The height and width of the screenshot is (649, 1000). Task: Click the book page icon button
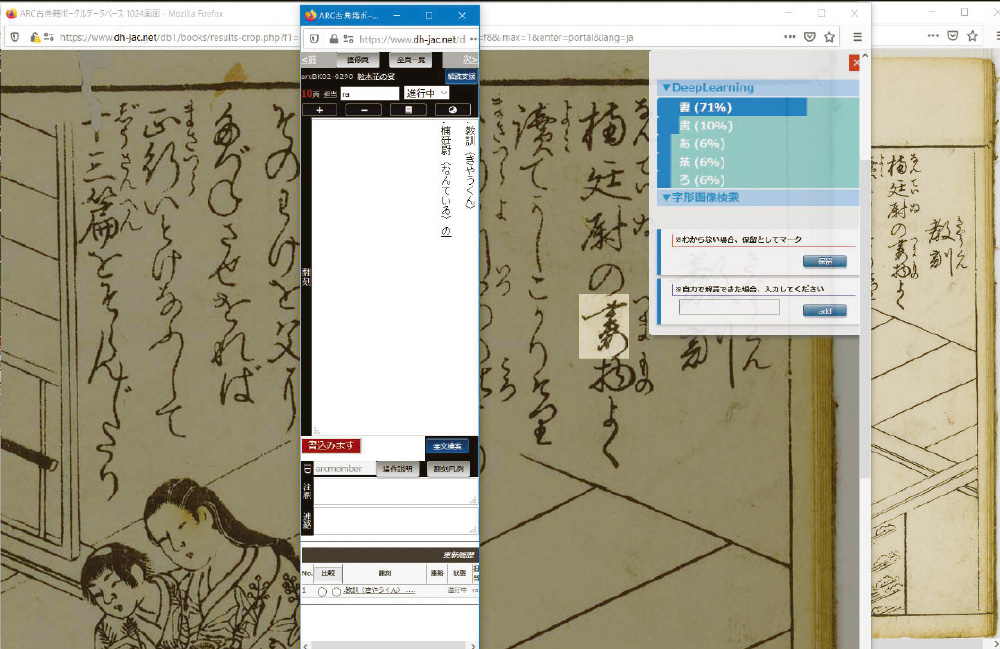point(408,110)
